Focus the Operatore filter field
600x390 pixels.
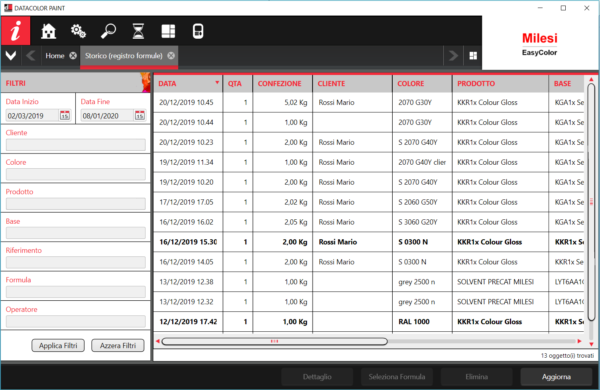76,321
